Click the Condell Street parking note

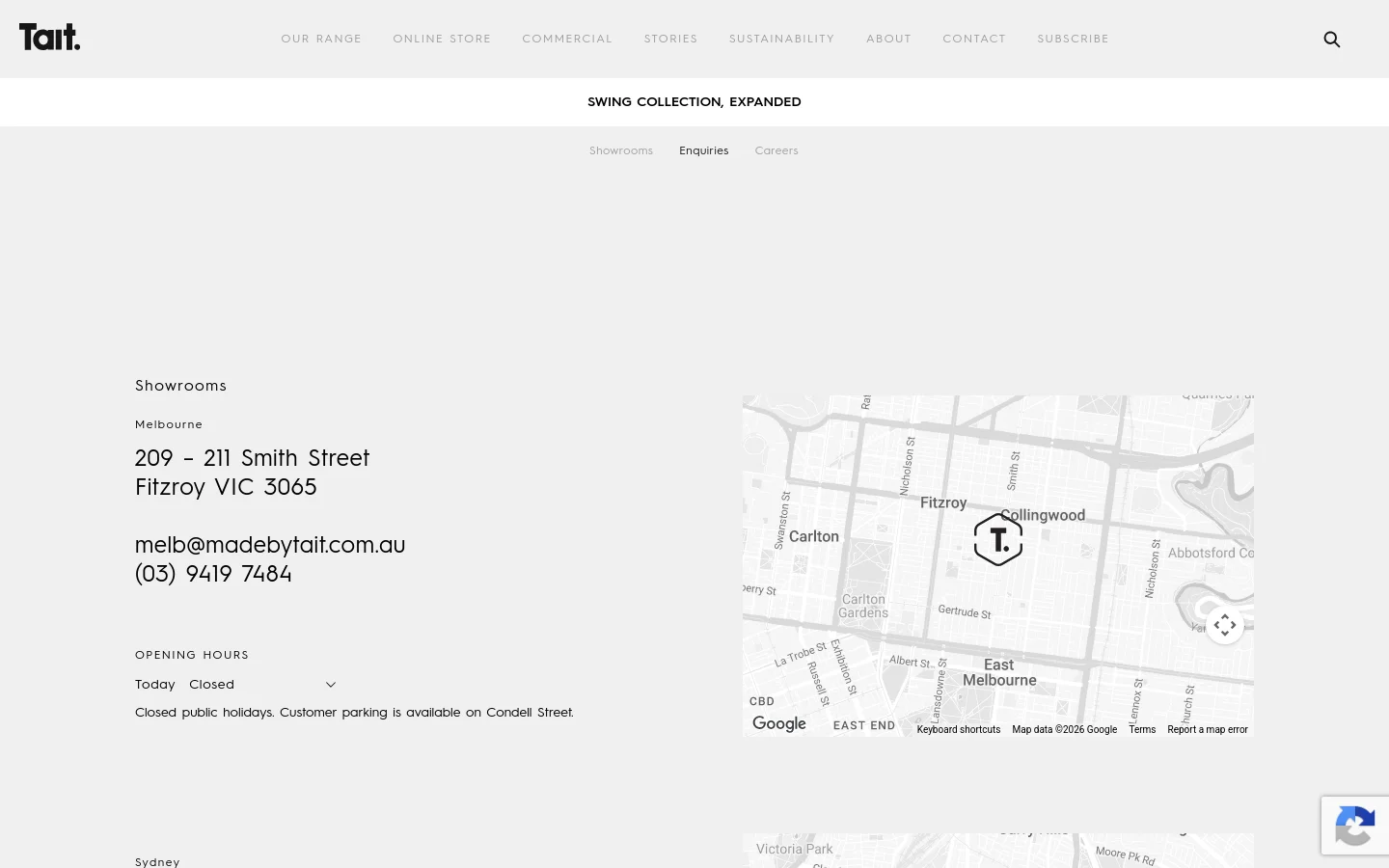tap(354, 713)
